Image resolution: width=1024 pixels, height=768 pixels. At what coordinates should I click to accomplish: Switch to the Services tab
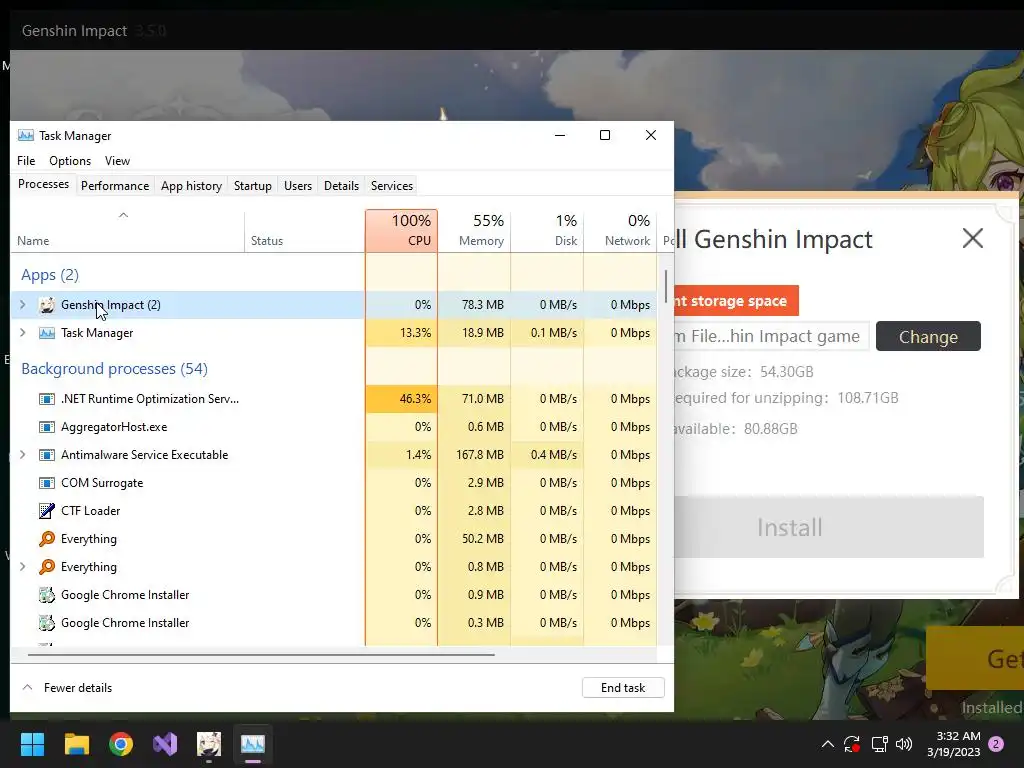[392, 186]
